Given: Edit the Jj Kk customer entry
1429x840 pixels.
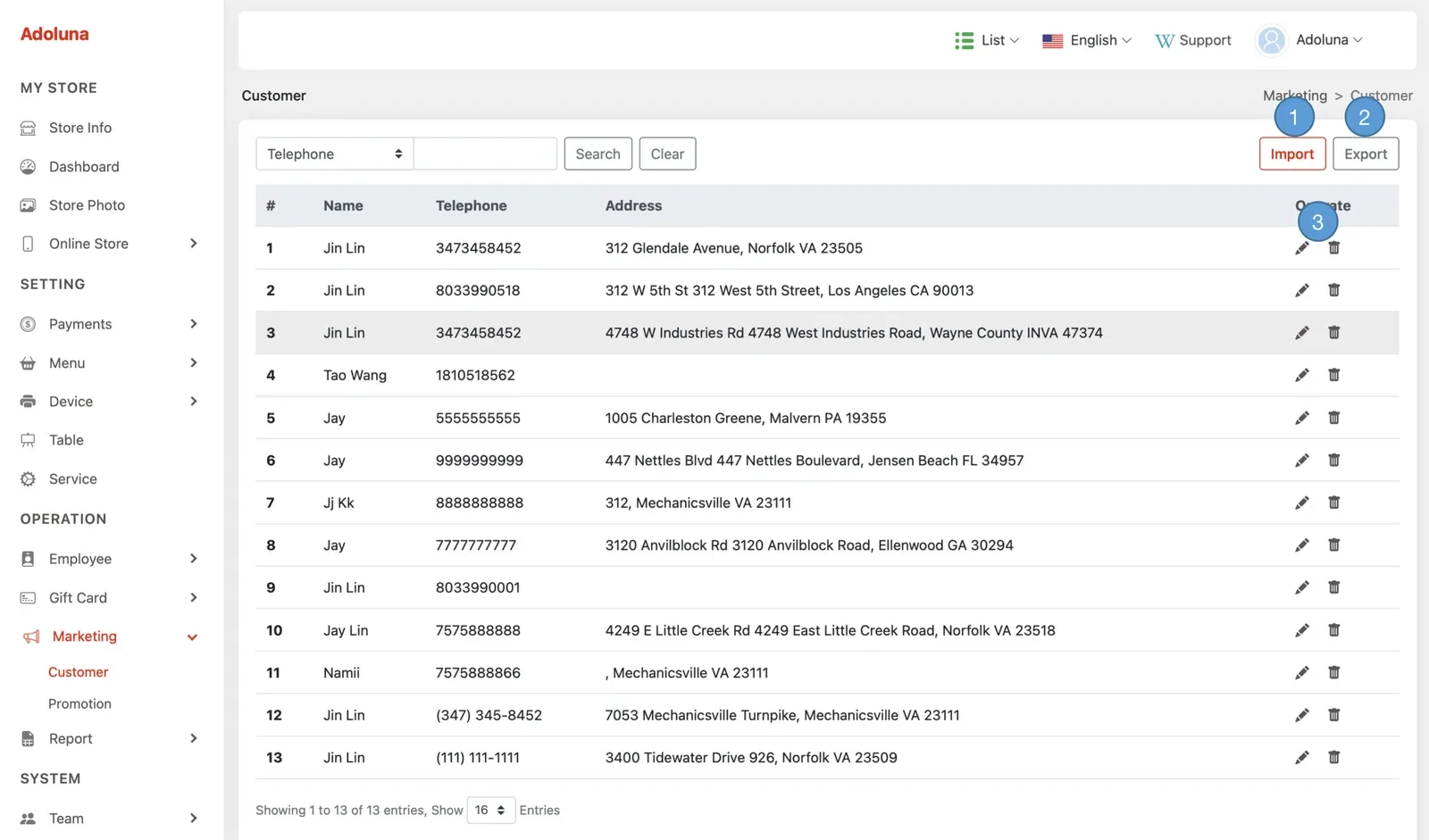Looking at the screenshot, I should pos(1302,503).
